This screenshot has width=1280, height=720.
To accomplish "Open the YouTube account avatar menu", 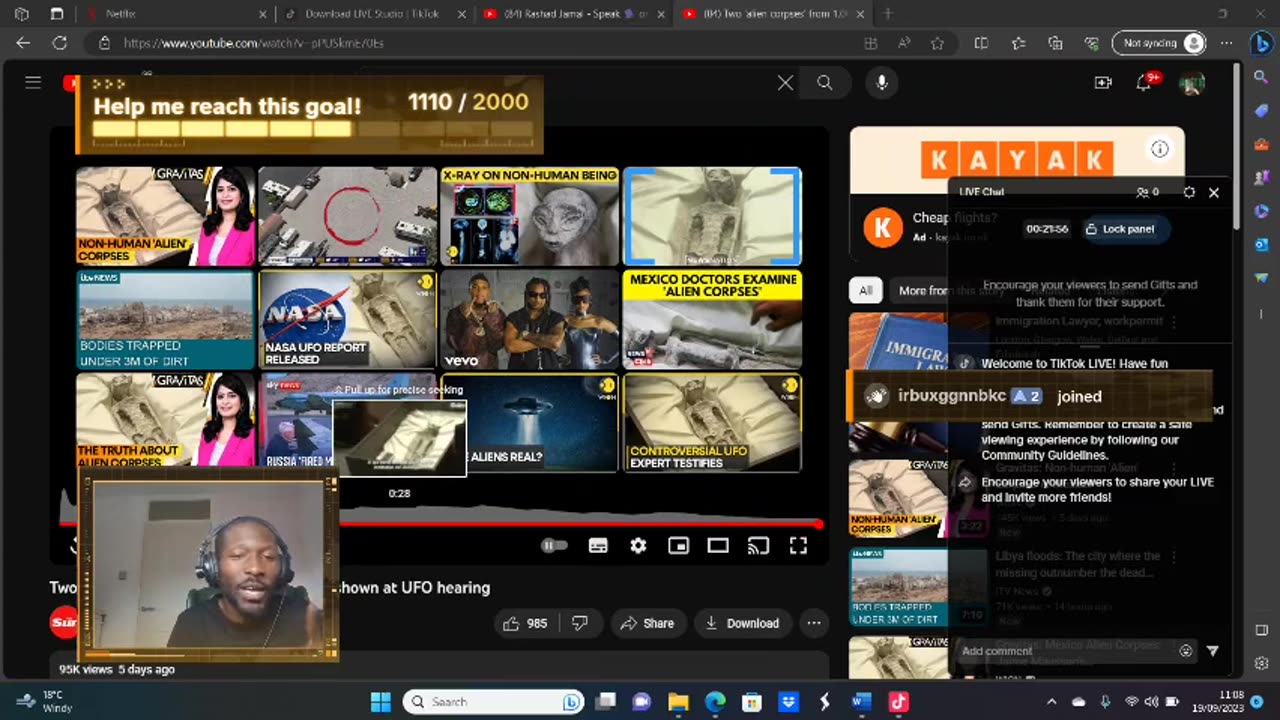I will (x=1191, y=83).
